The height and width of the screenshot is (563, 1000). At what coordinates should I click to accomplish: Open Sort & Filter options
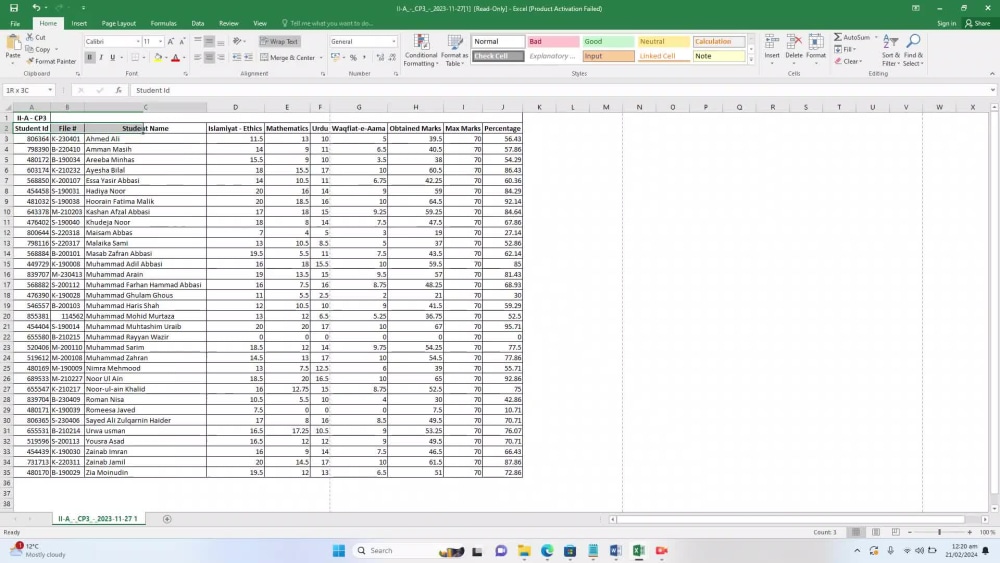[891, 50]
